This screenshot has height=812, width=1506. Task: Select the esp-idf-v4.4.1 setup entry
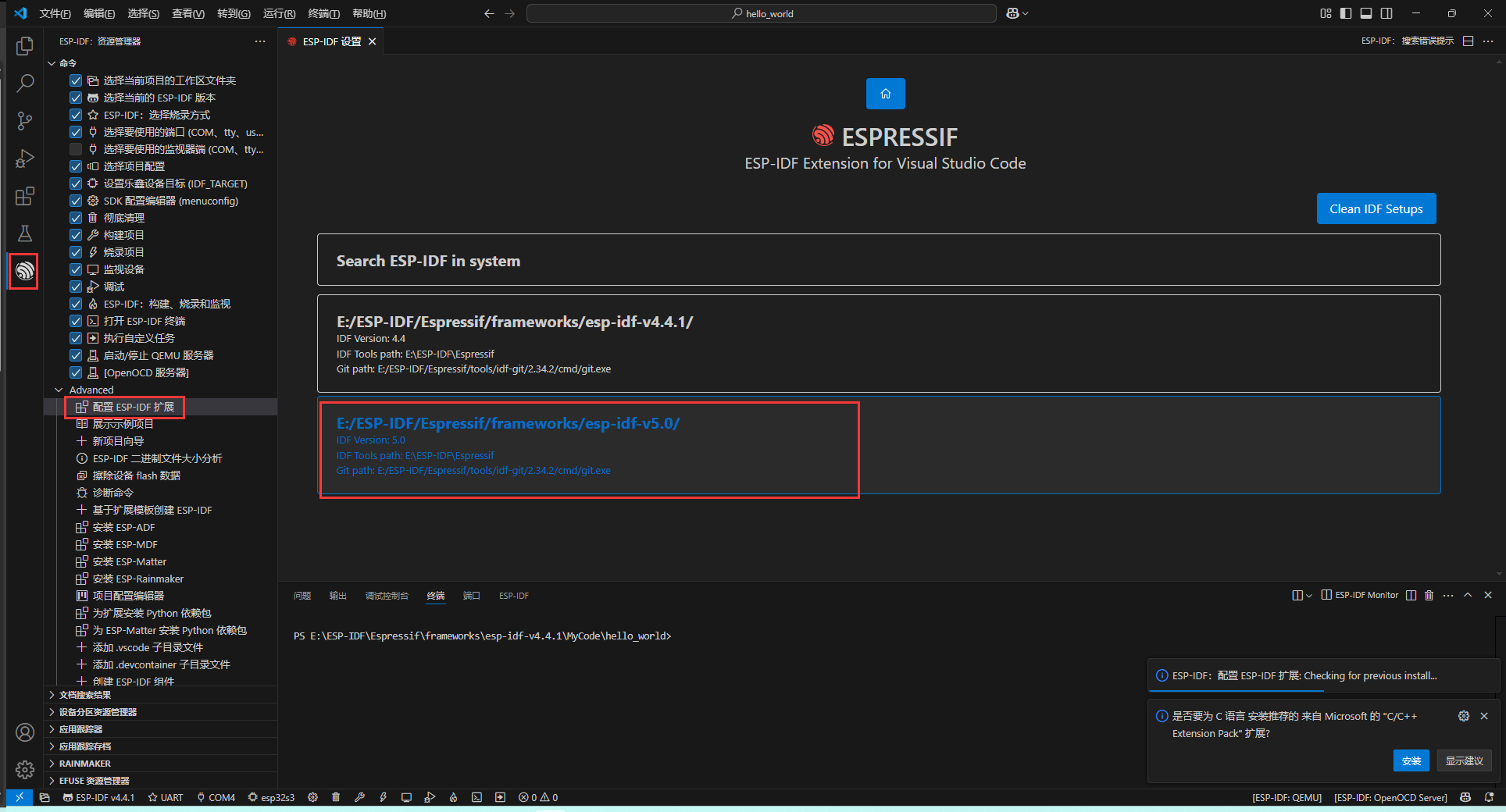(x=879, y=344)
